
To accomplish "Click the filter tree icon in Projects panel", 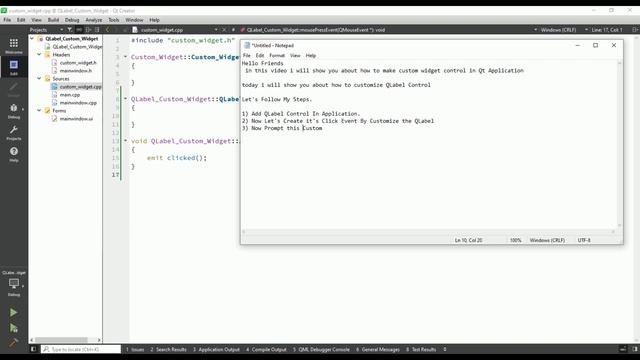I will 70,30.
